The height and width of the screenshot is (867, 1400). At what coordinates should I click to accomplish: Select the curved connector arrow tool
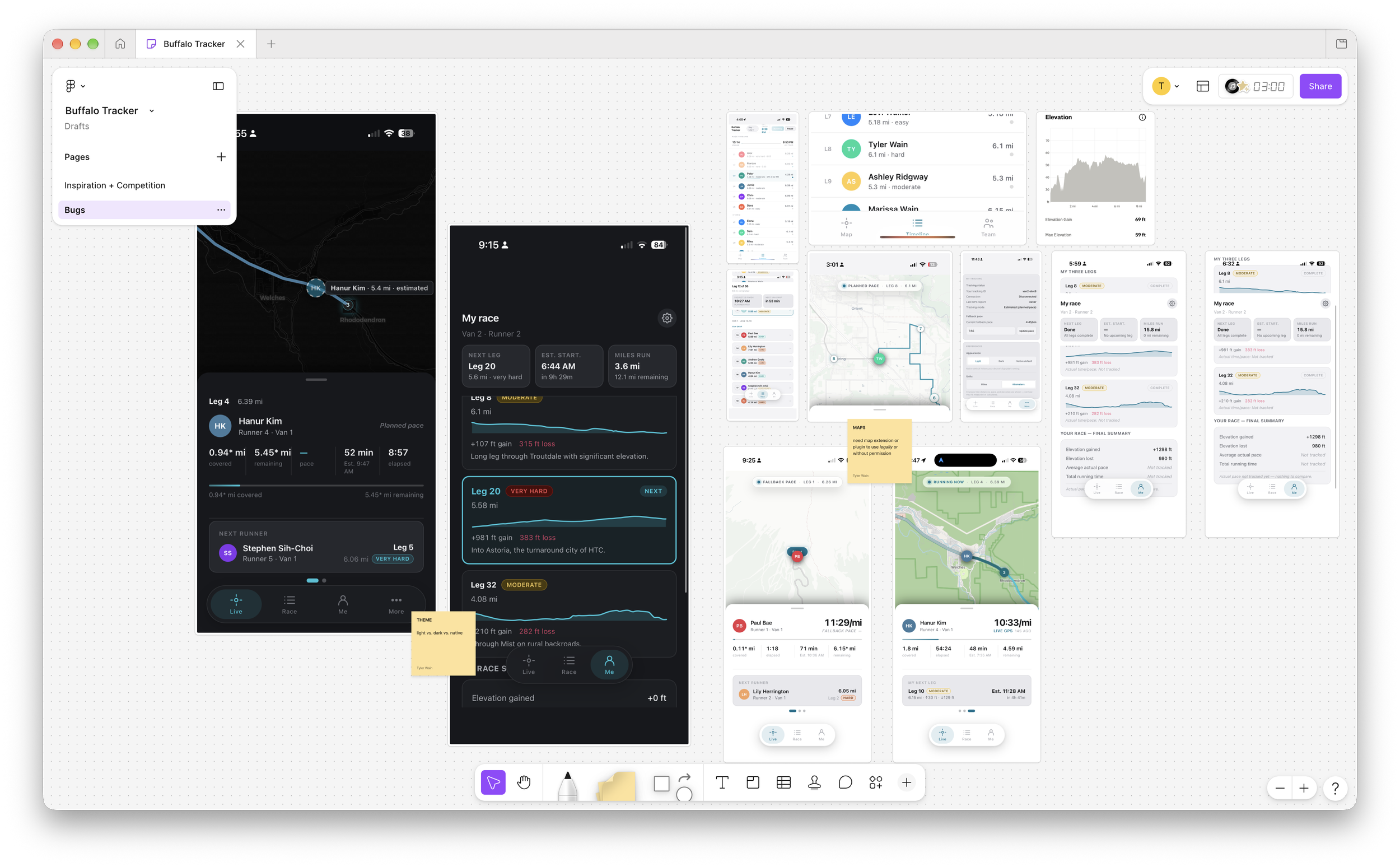[x=684, y=777]
